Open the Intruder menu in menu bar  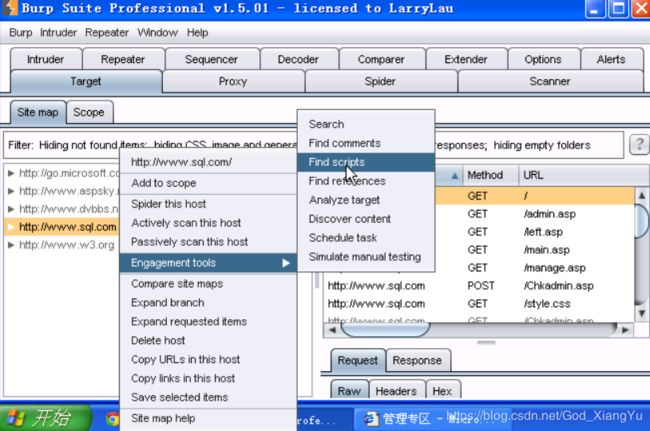coord(58,32)
